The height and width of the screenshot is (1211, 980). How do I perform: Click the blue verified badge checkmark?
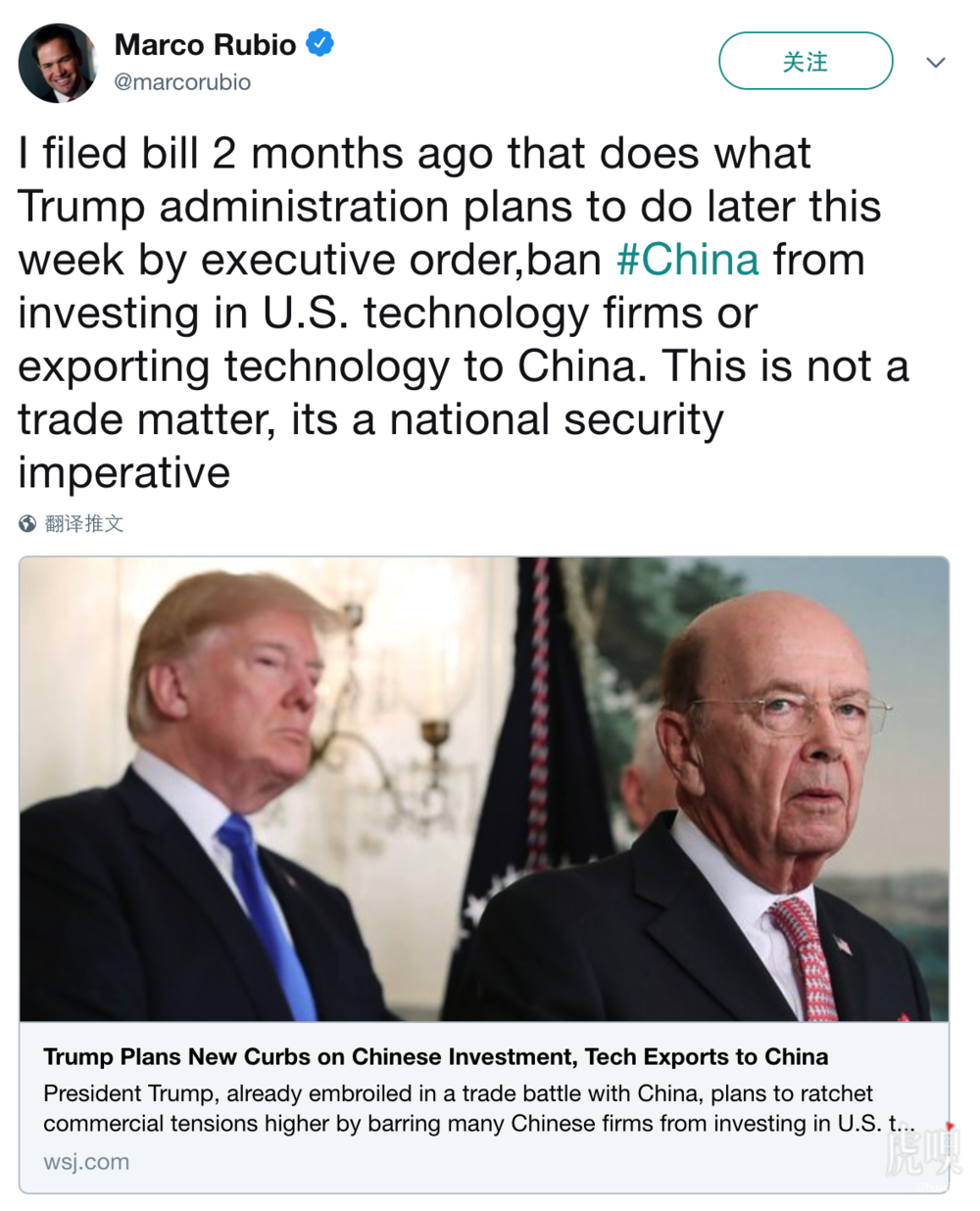pos(319,44)
